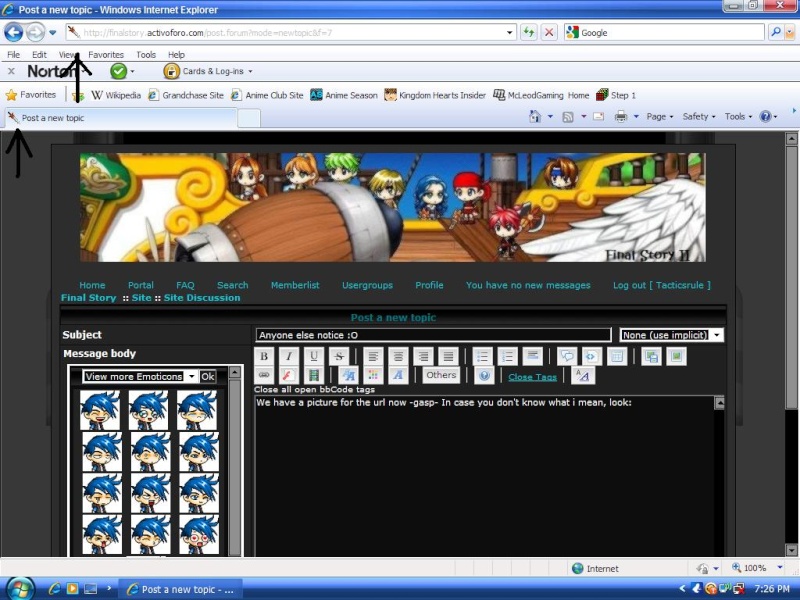Insert table icon
The image size is (800, 600).
click(x=616, y=356)
